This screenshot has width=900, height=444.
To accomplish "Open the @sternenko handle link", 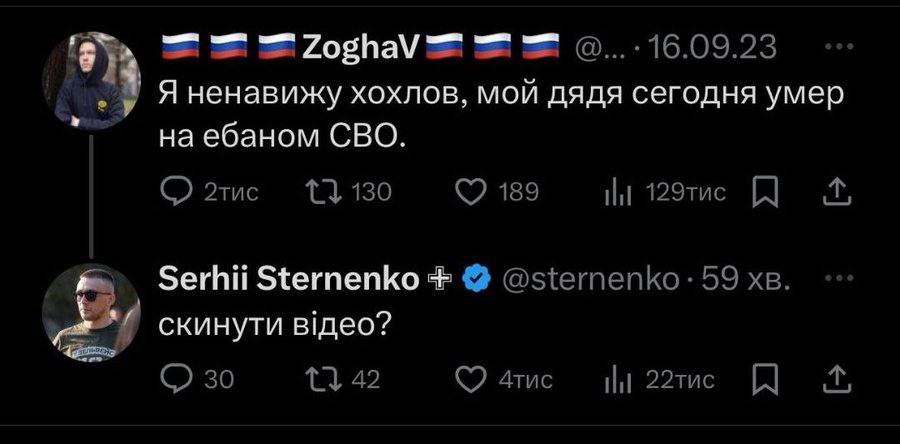I will point(590,280).
